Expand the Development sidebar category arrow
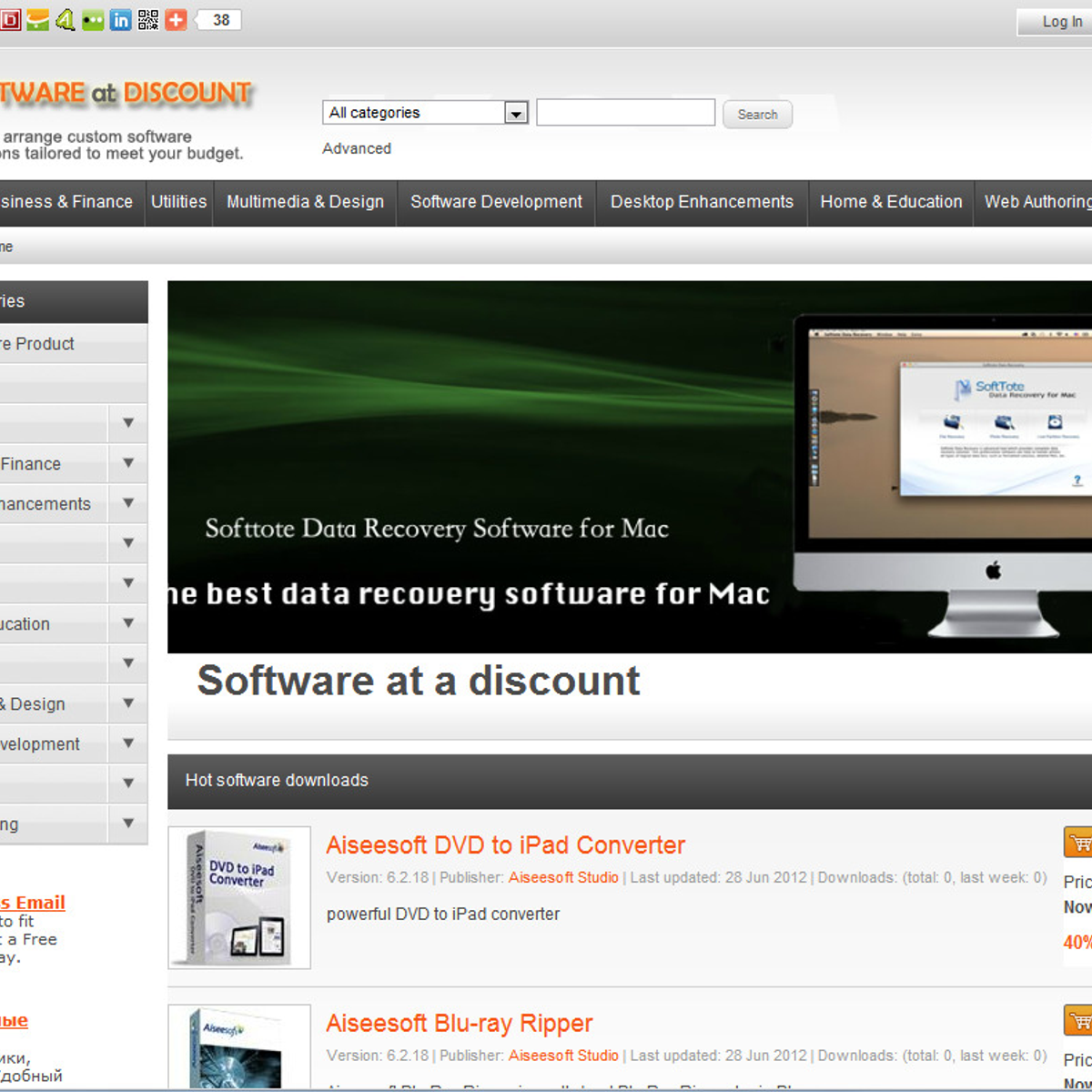 point(128,743)
